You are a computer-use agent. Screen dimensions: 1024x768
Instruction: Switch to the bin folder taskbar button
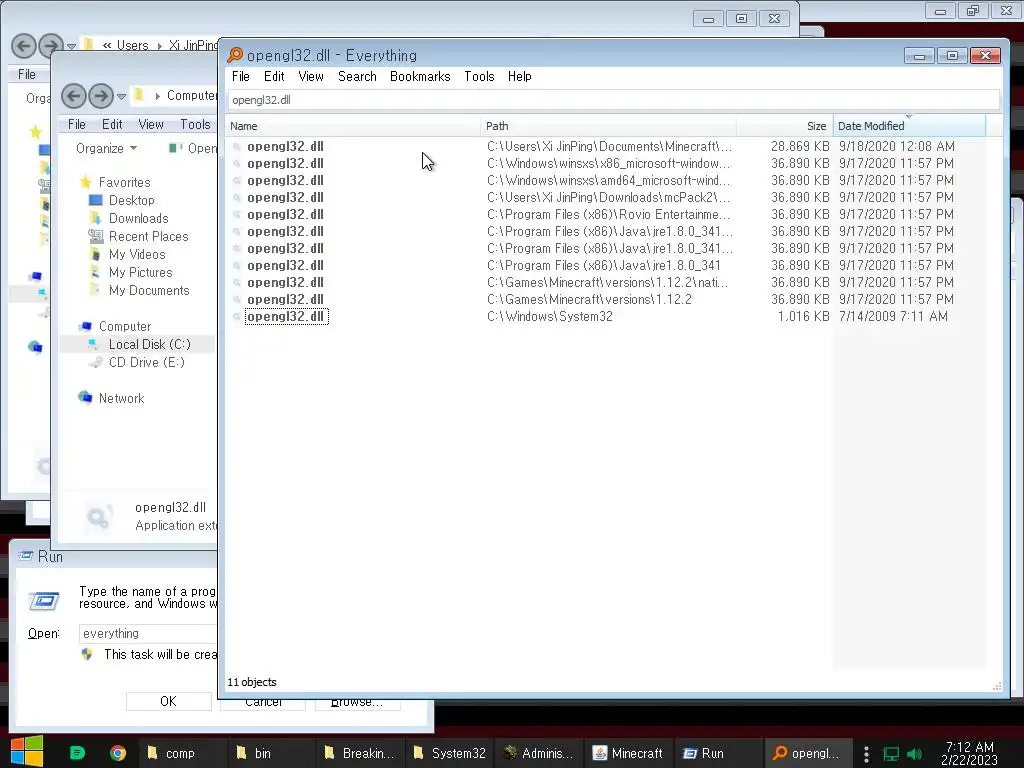(x=270, y=753)
